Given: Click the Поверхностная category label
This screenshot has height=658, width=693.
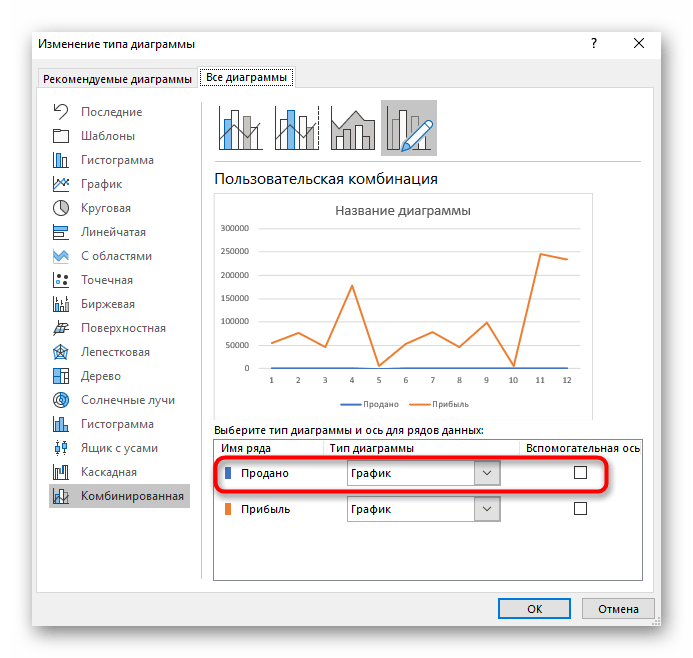Looking at the screenshot, I should click(123, 328).
